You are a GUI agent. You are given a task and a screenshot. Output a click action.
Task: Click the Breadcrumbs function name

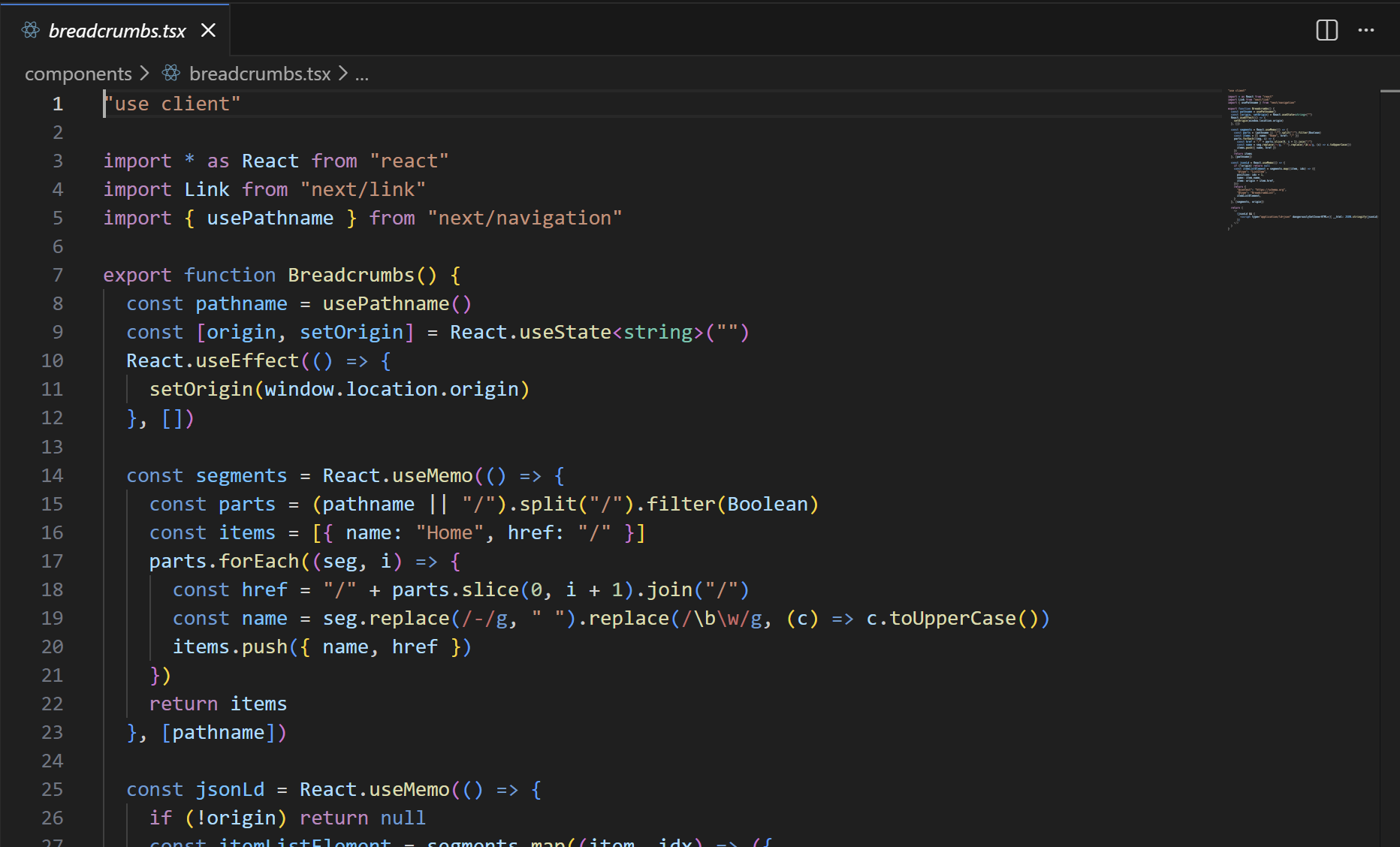pyautogui.click(x=351, y=276)
